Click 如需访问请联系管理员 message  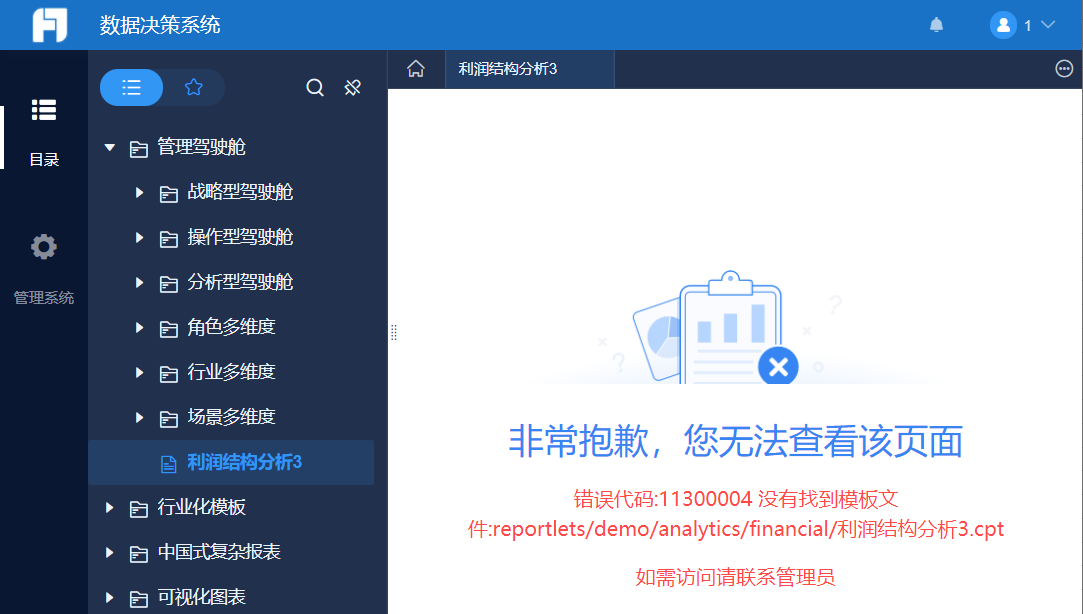point(735,577)
